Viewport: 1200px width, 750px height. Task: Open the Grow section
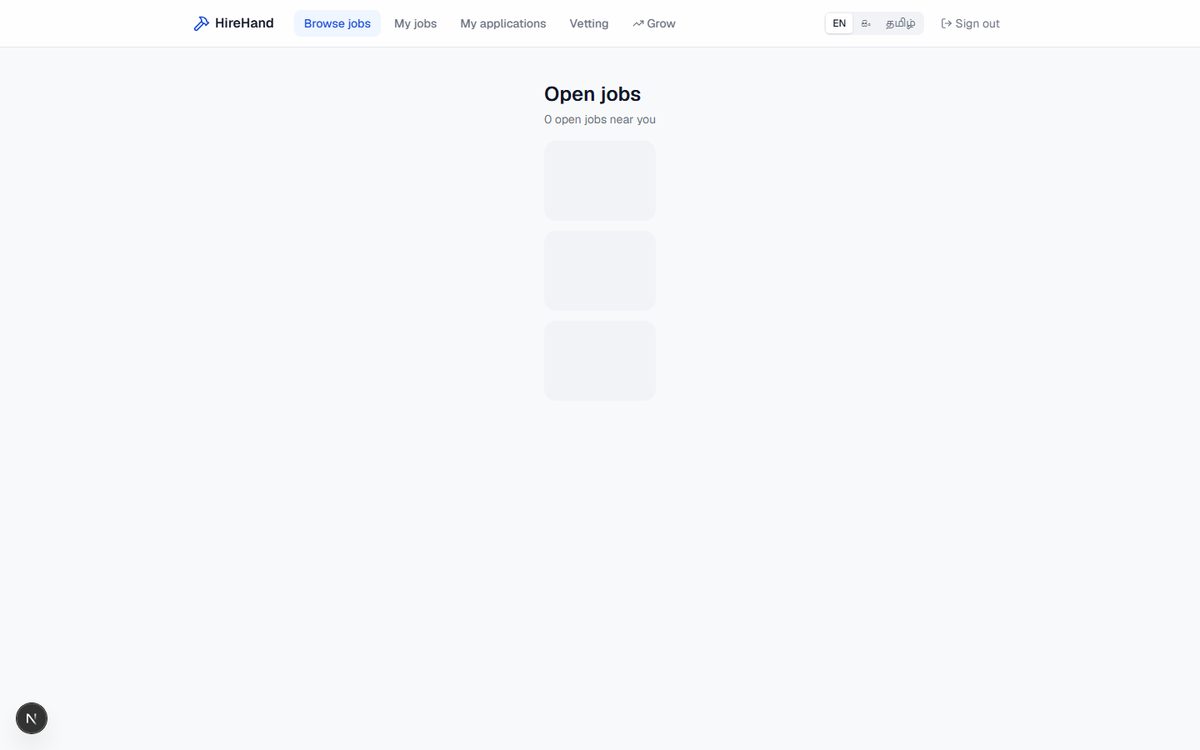pyautogui.click(x=654, y=23)
